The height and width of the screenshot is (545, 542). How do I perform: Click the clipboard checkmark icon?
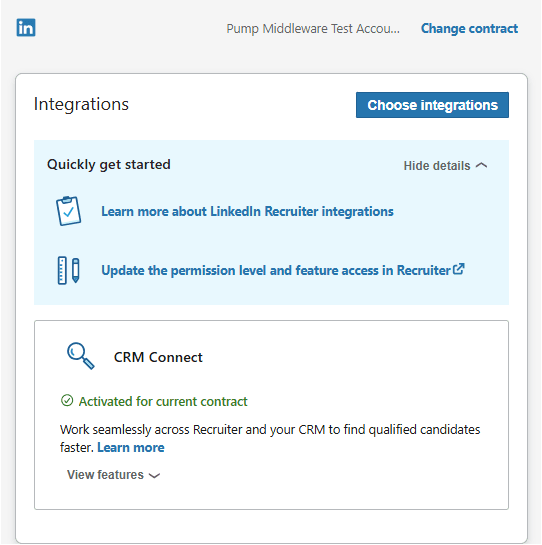[68, 211]
